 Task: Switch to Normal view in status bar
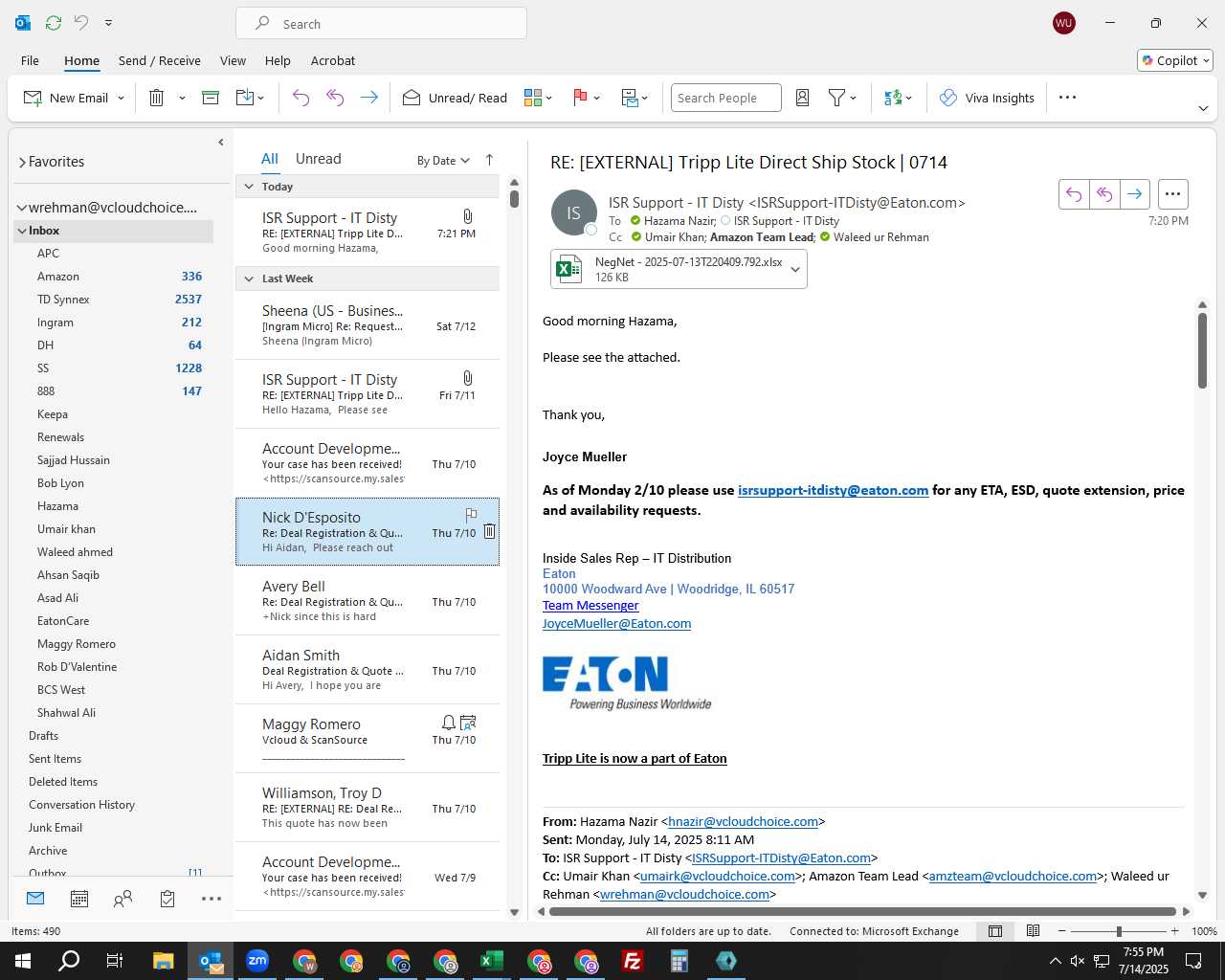[995, 931]
